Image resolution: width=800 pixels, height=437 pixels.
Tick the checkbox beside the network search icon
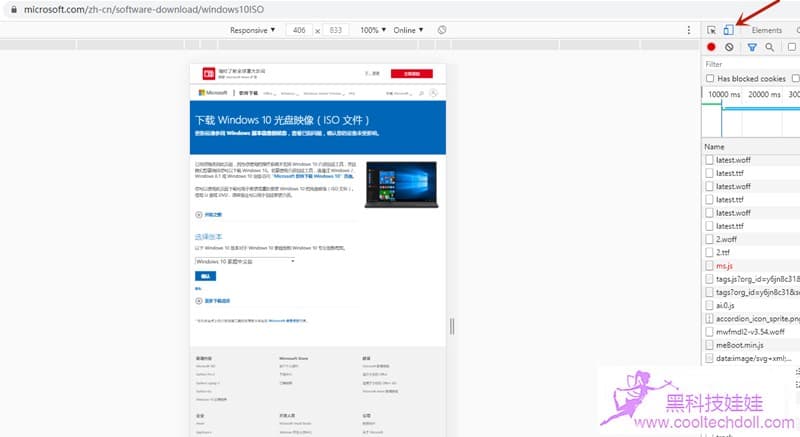[791, 47]
